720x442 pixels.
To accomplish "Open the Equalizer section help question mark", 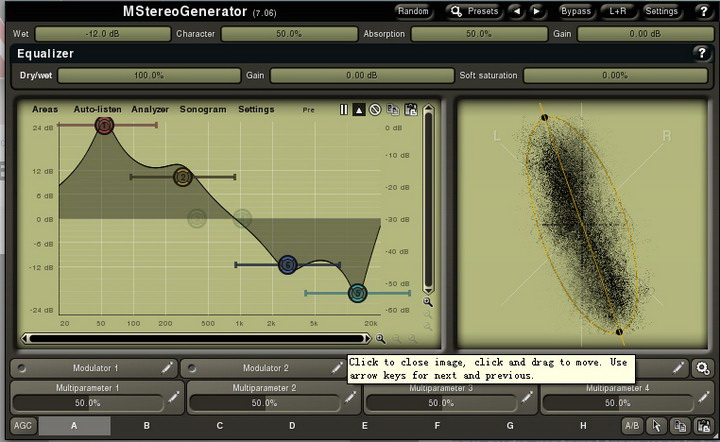I will pyautogui.click(x=701, y=53).
